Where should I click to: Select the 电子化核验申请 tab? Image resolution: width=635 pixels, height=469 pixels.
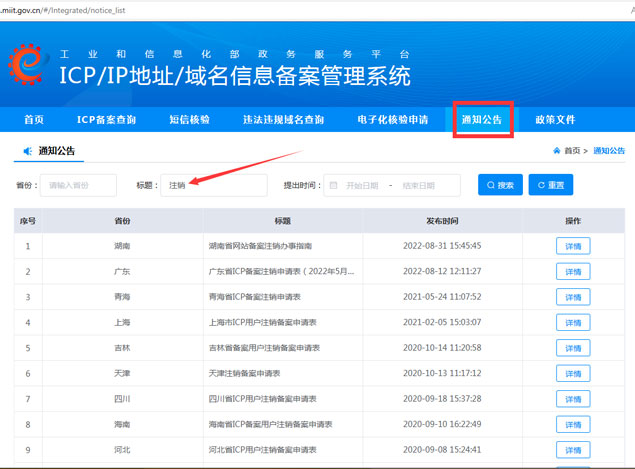tap(392, 120)
